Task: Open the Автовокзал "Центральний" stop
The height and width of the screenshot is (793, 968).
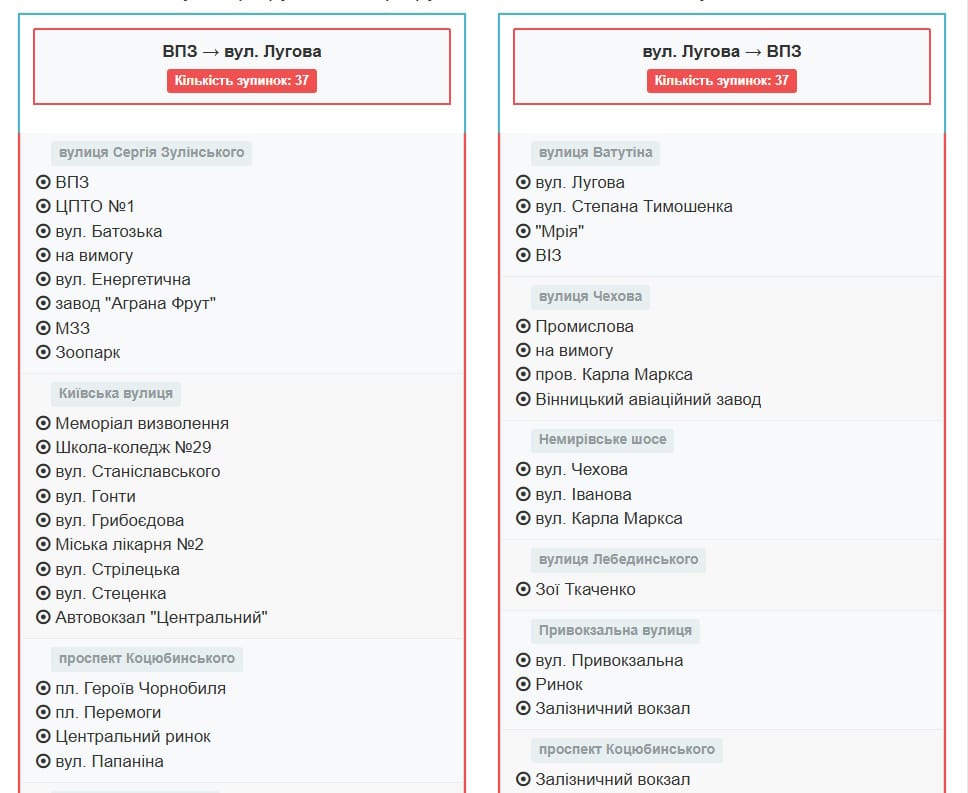Action: pos(161,617)
